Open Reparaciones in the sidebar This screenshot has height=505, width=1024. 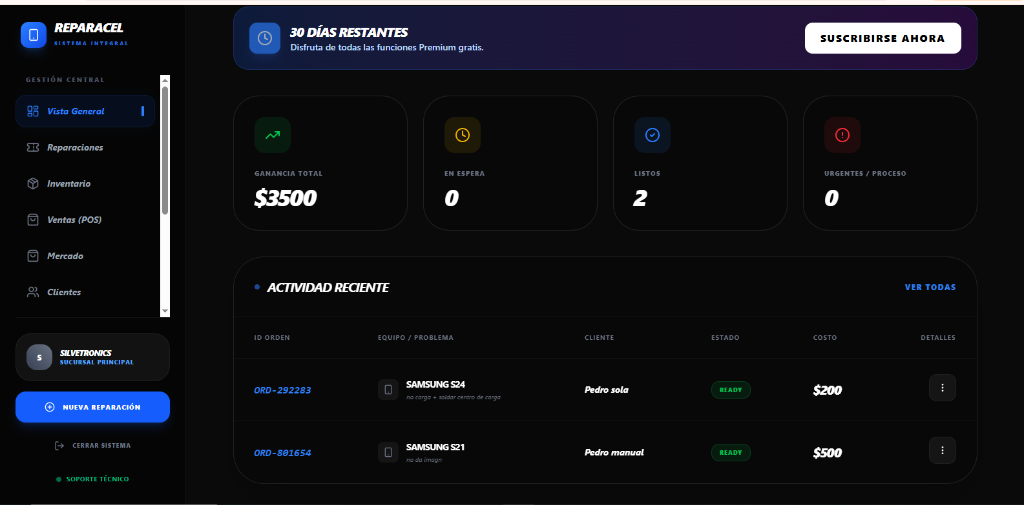pos(75,148)
